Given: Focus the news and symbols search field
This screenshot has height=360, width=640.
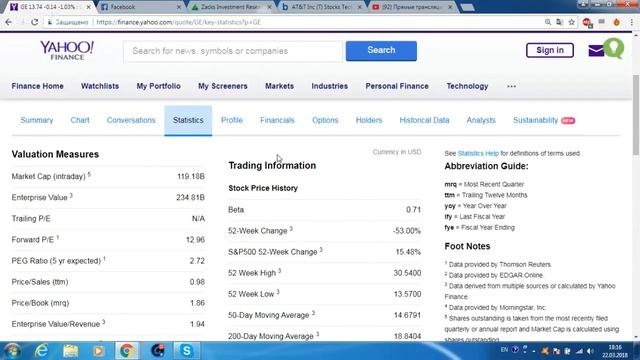Looking at the screenshot, I should click(233, 51).
